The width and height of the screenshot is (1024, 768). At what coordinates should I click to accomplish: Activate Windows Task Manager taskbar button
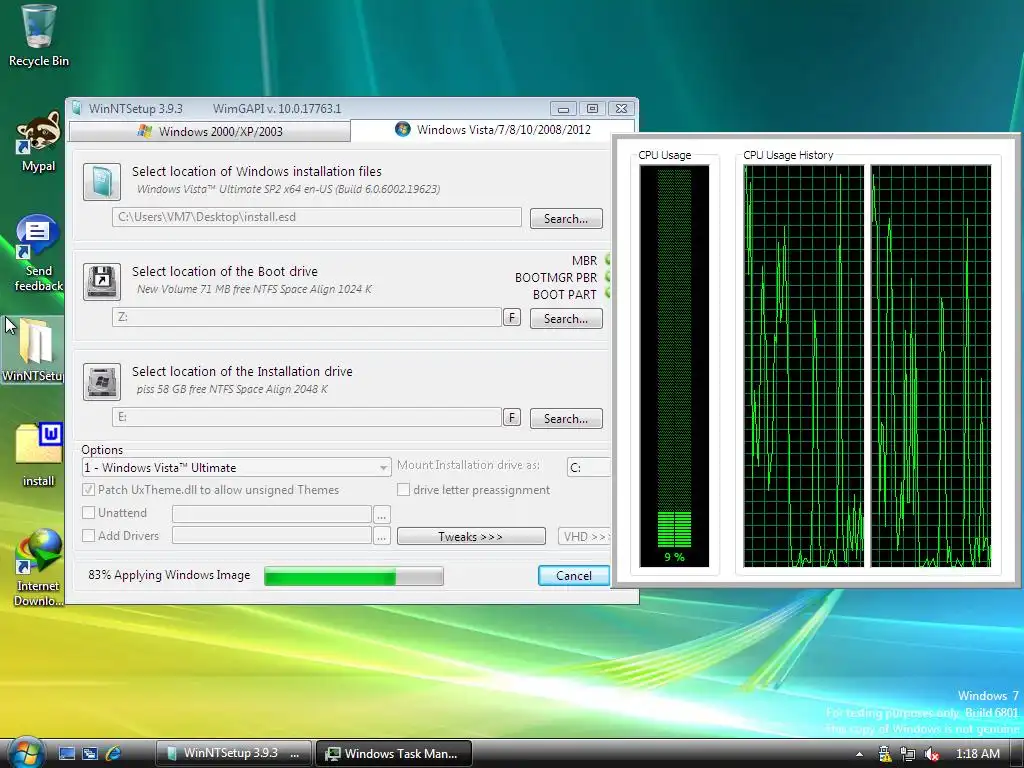pos(394,753)
